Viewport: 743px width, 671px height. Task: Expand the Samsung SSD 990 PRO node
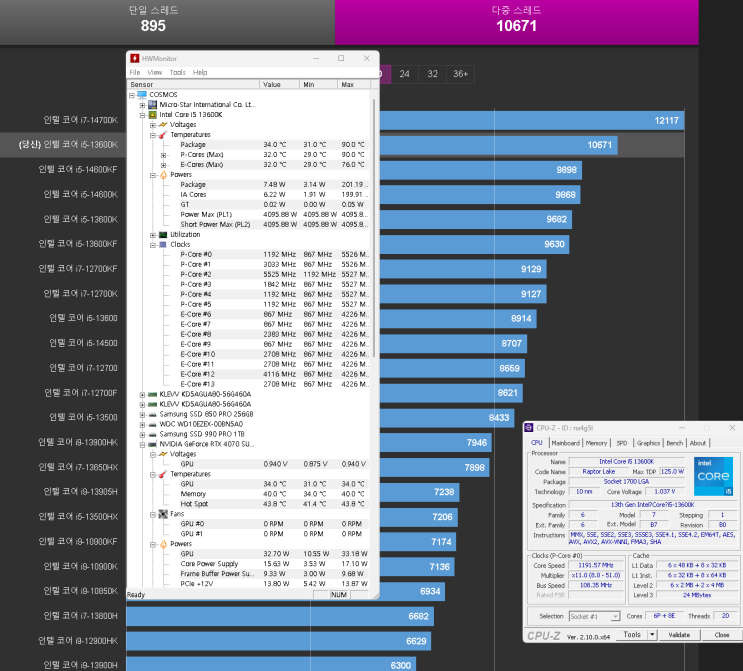point(142,435)
